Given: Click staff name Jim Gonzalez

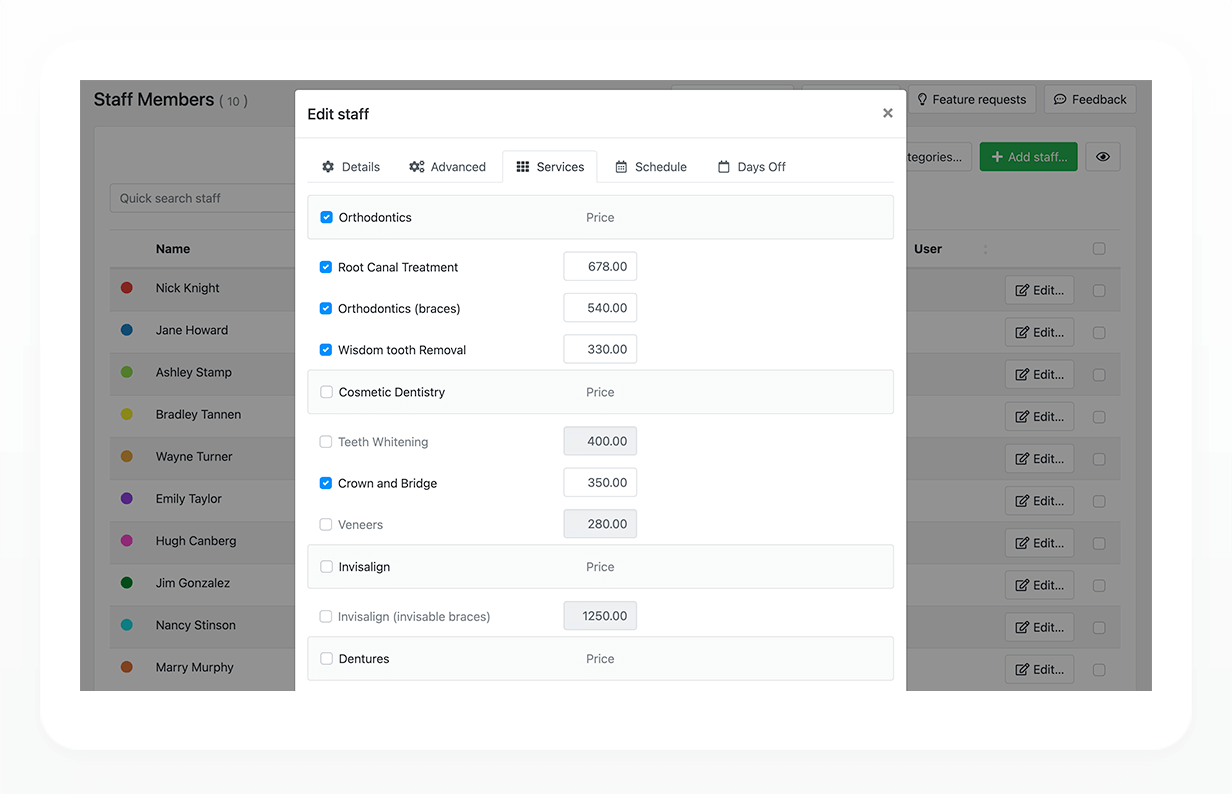Looking at the screenshot, I should click(x=193, y=583).
